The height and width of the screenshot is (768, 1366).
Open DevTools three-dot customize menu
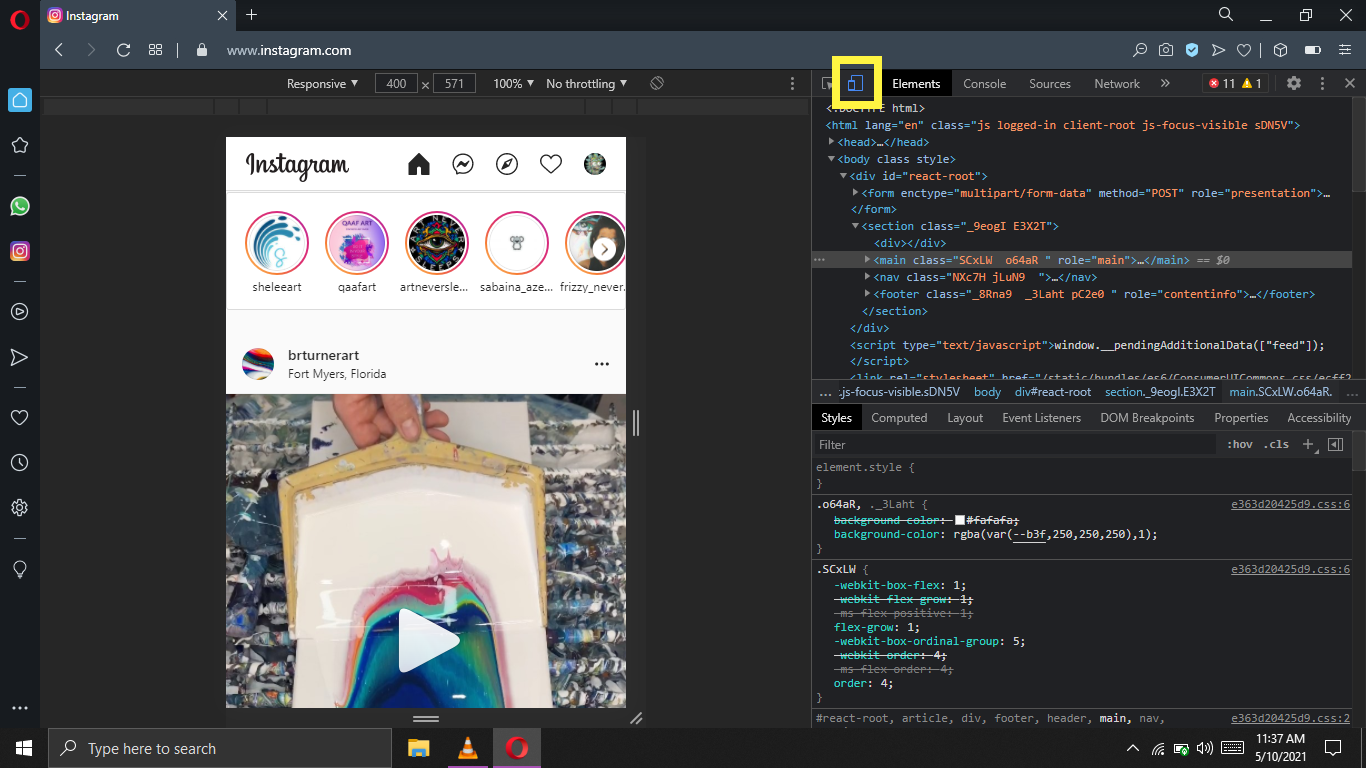tap(1322, 83)
